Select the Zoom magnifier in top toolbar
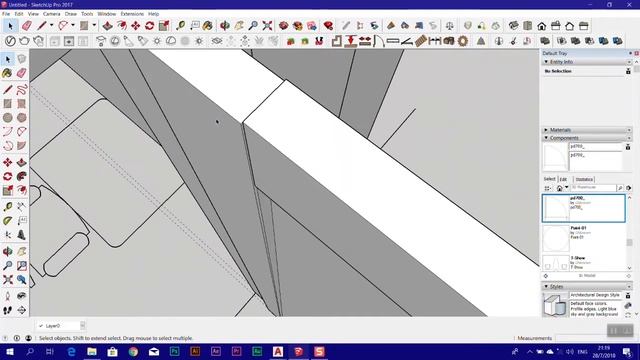Image resolution: width=640 pixels, height=360 pixels. (253, 26)
